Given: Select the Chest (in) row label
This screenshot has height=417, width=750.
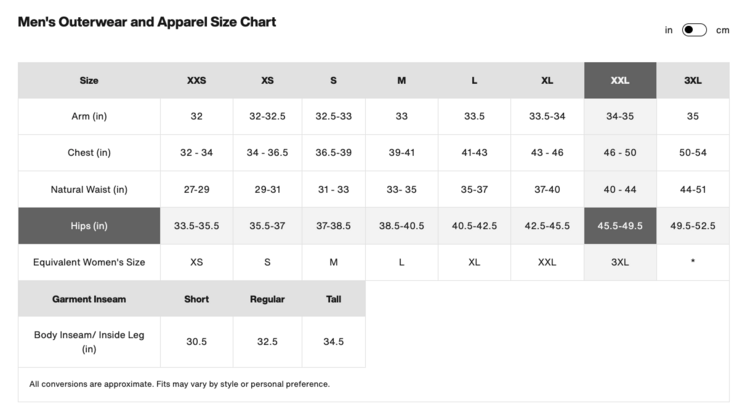Looking at the screenshot, I should [89, 152].
